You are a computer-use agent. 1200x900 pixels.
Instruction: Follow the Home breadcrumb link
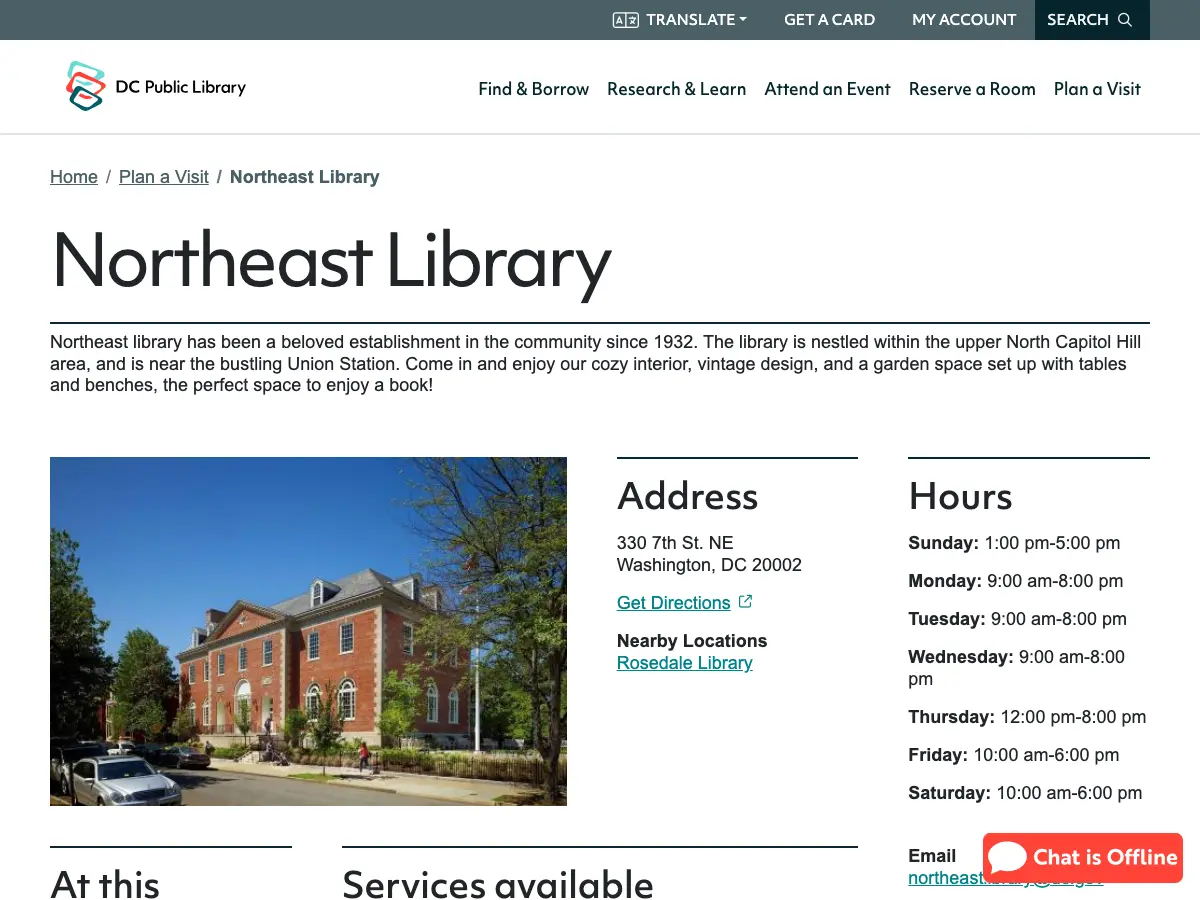click(x=74, y=177)
